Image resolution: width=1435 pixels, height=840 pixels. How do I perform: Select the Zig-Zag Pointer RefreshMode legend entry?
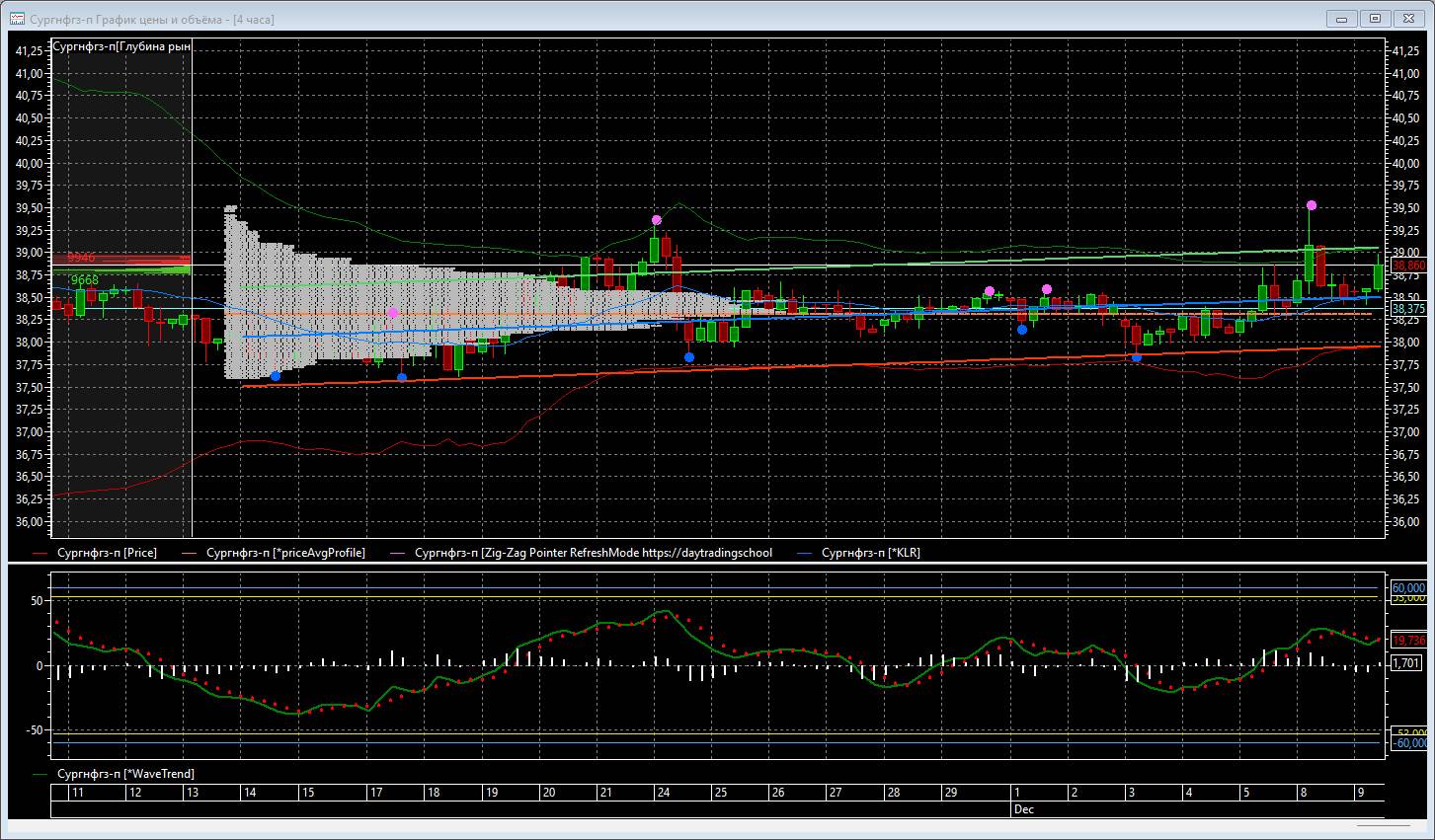[594, 553]
